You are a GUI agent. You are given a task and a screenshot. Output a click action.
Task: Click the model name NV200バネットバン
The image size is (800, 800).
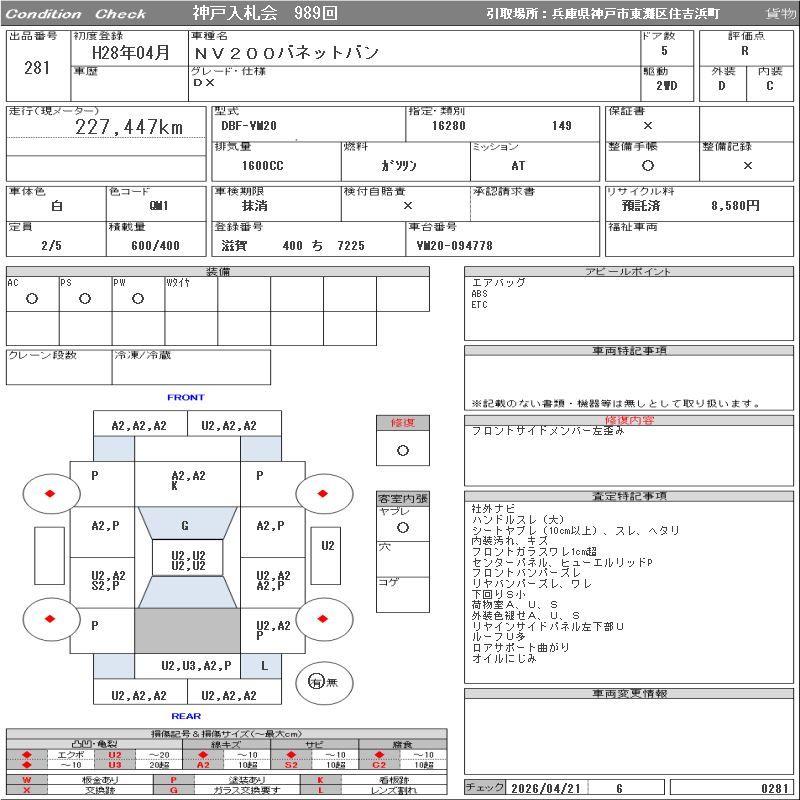pyautogui.click(x=286, y=53)
